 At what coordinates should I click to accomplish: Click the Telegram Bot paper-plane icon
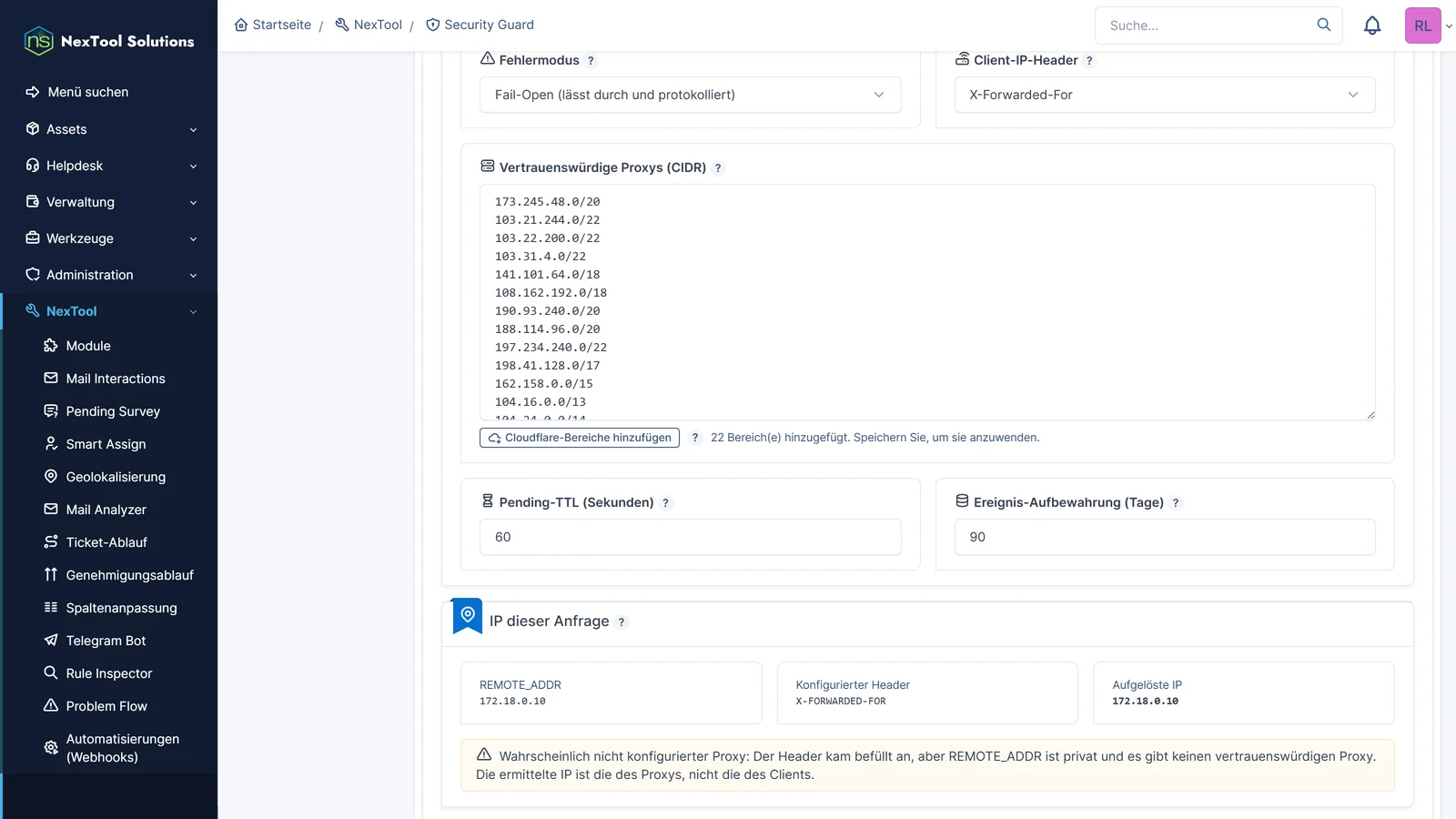click(x=51, y=640)
